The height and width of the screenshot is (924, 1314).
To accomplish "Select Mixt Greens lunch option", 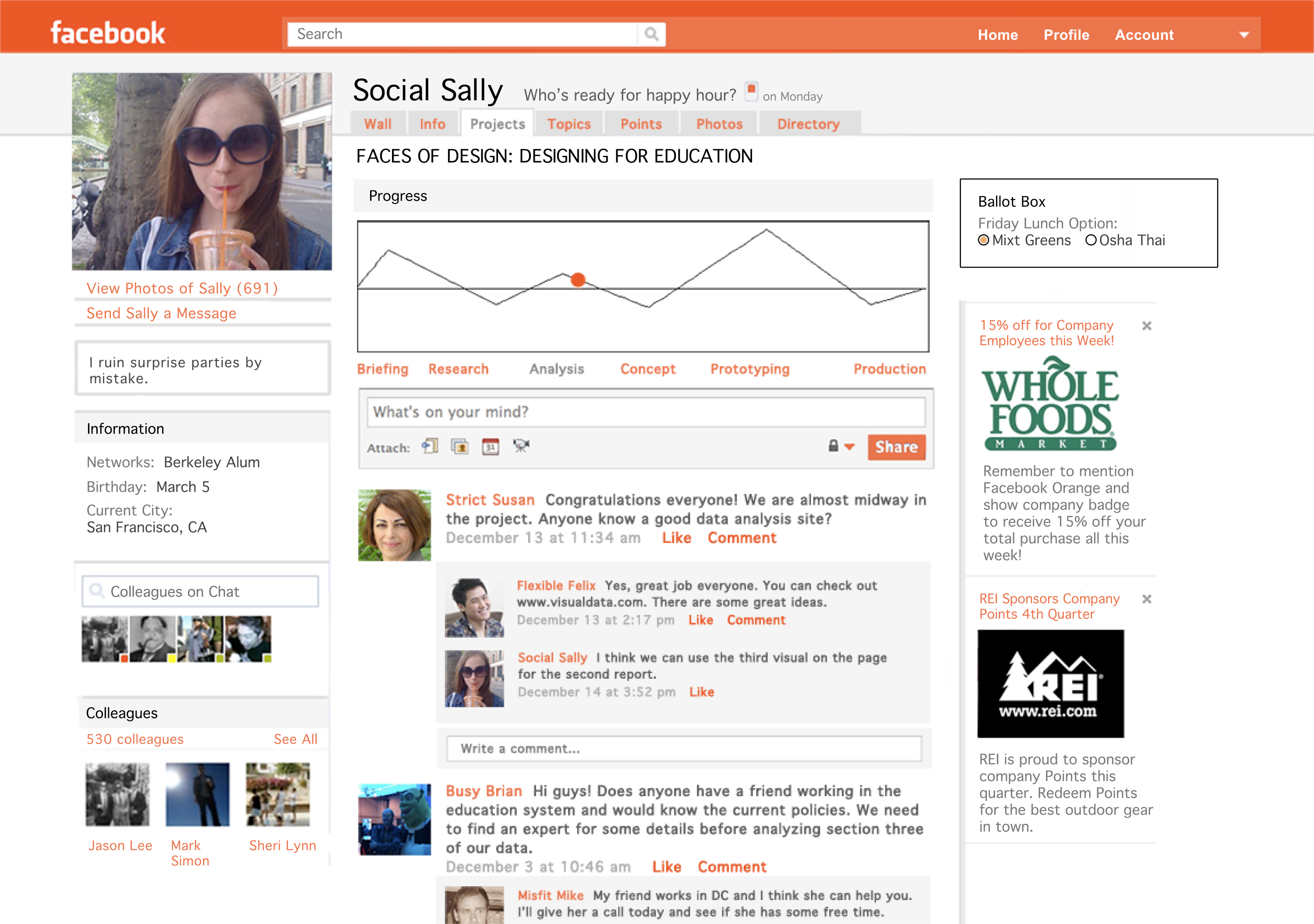I will tap(984, 240).
